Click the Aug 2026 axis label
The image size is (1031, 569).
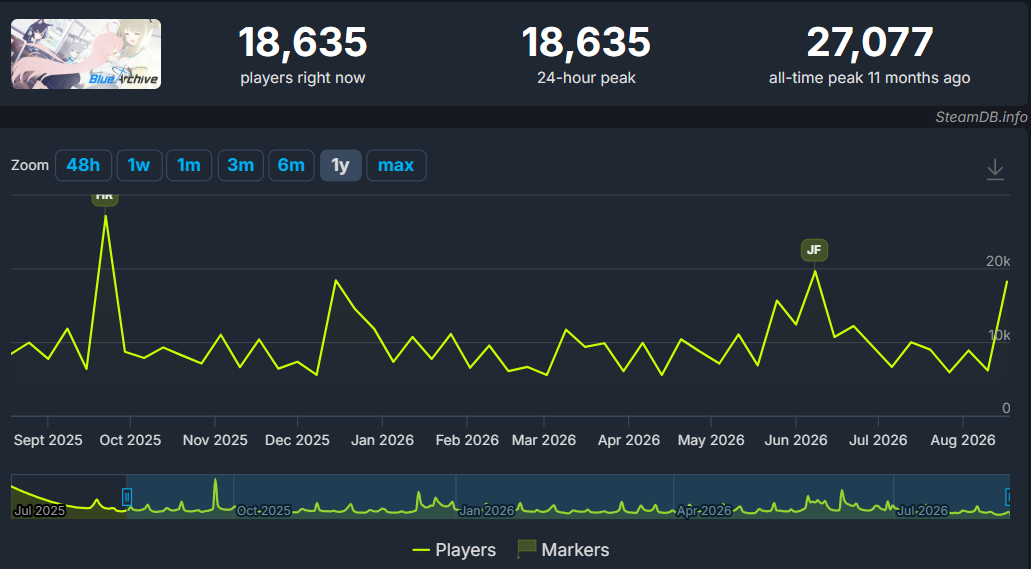[963, 440]
